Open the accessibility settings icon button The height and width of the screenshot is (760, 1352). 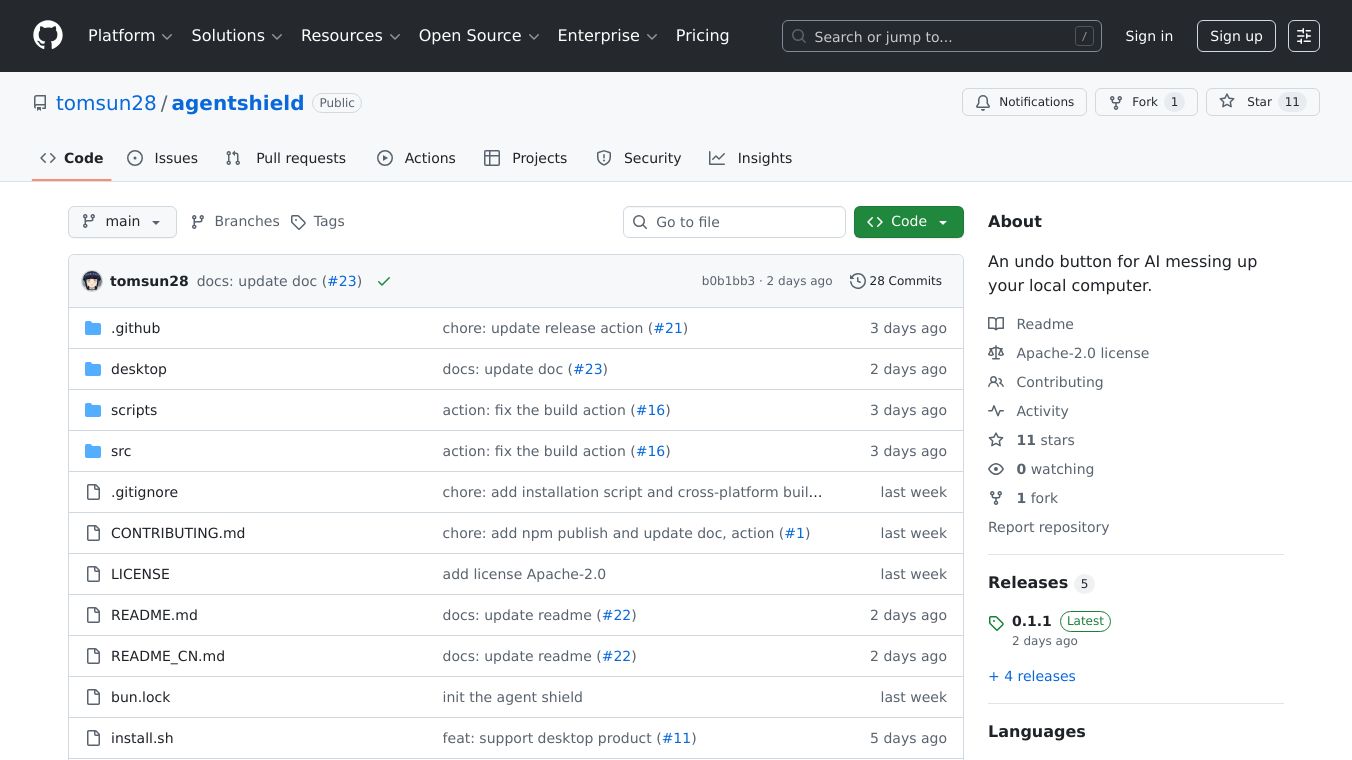pyautogui.click(x=1303, y=36)
